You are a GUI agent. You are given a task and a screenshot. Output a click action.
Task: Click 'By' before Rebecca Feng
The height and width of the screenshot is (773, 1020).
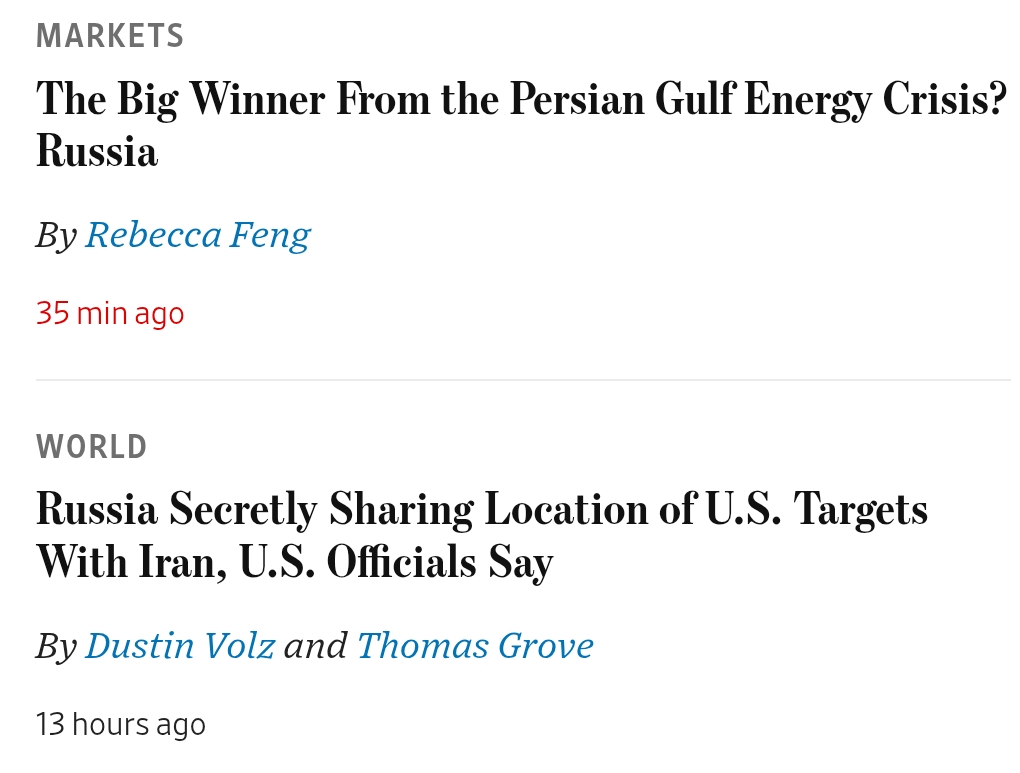click(x=56, y=236)
